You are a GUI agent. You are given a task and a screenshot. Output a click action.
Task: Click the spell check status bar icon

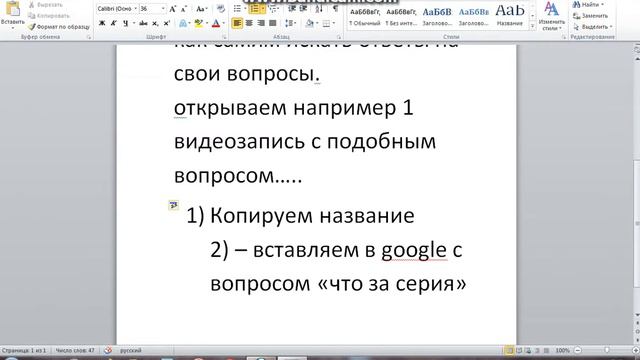click(108, 350)
